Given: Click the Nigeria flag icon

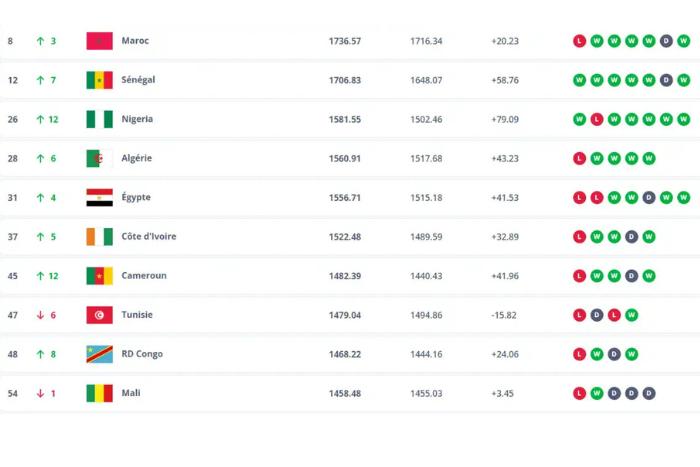Looking at the screenshot, I should 99,119.
